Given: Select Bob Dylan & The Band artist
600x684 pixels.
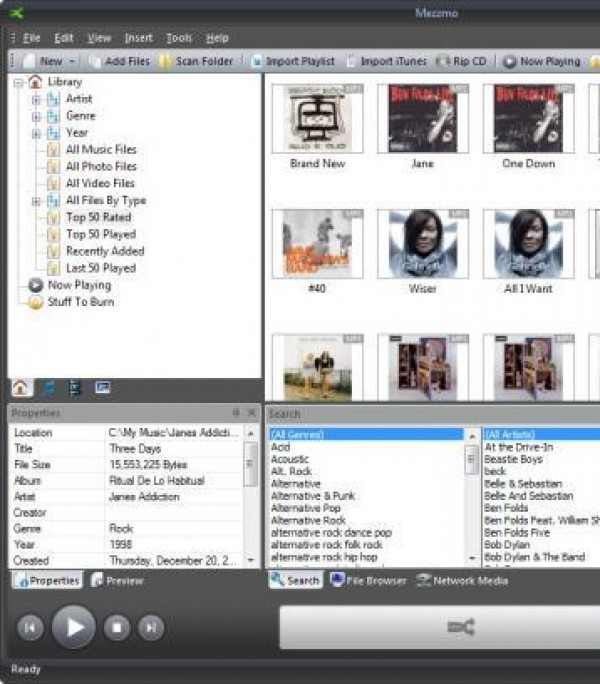Looking at the screenshot, I should (x=535, y=557).
